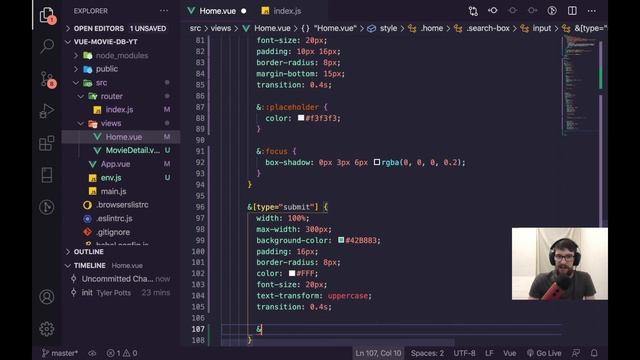Open the Search view in activity bar
640x360 pixels.
pos(47,46)
